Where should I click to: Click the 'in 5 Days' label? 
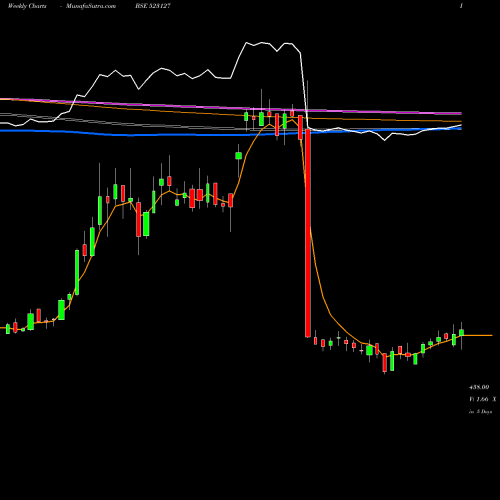click(x=480, y=411)
